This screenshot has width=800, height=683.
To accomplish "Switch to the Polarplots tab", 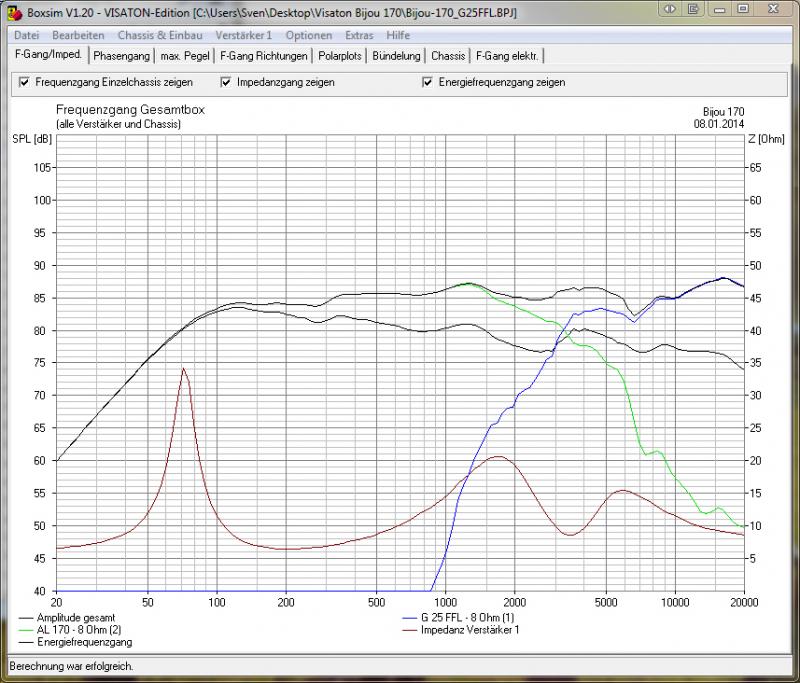I will [x=340, y=56].
